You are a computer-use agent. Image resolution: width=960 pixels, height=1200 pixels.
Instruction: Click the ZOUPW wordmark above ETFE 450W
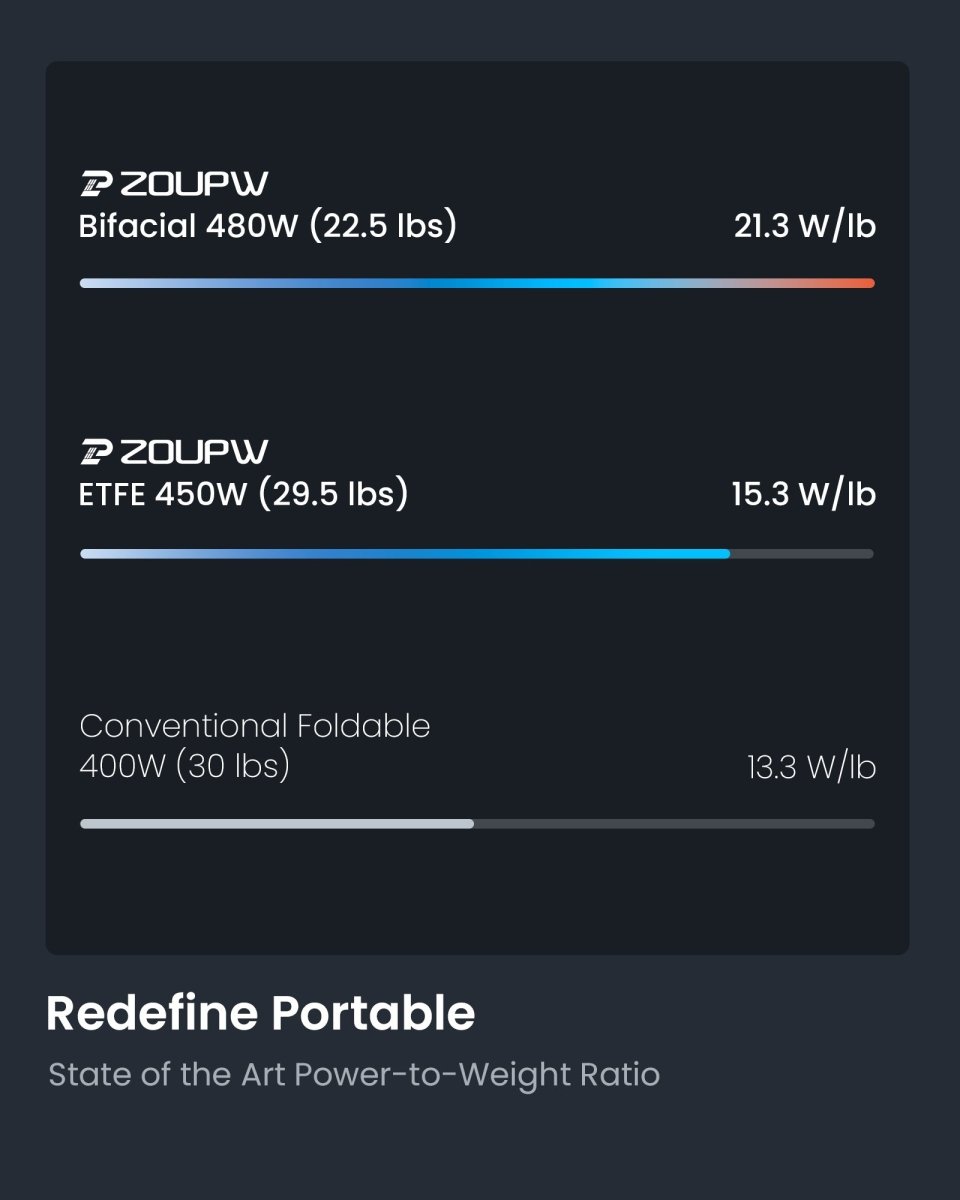(194, 452)
